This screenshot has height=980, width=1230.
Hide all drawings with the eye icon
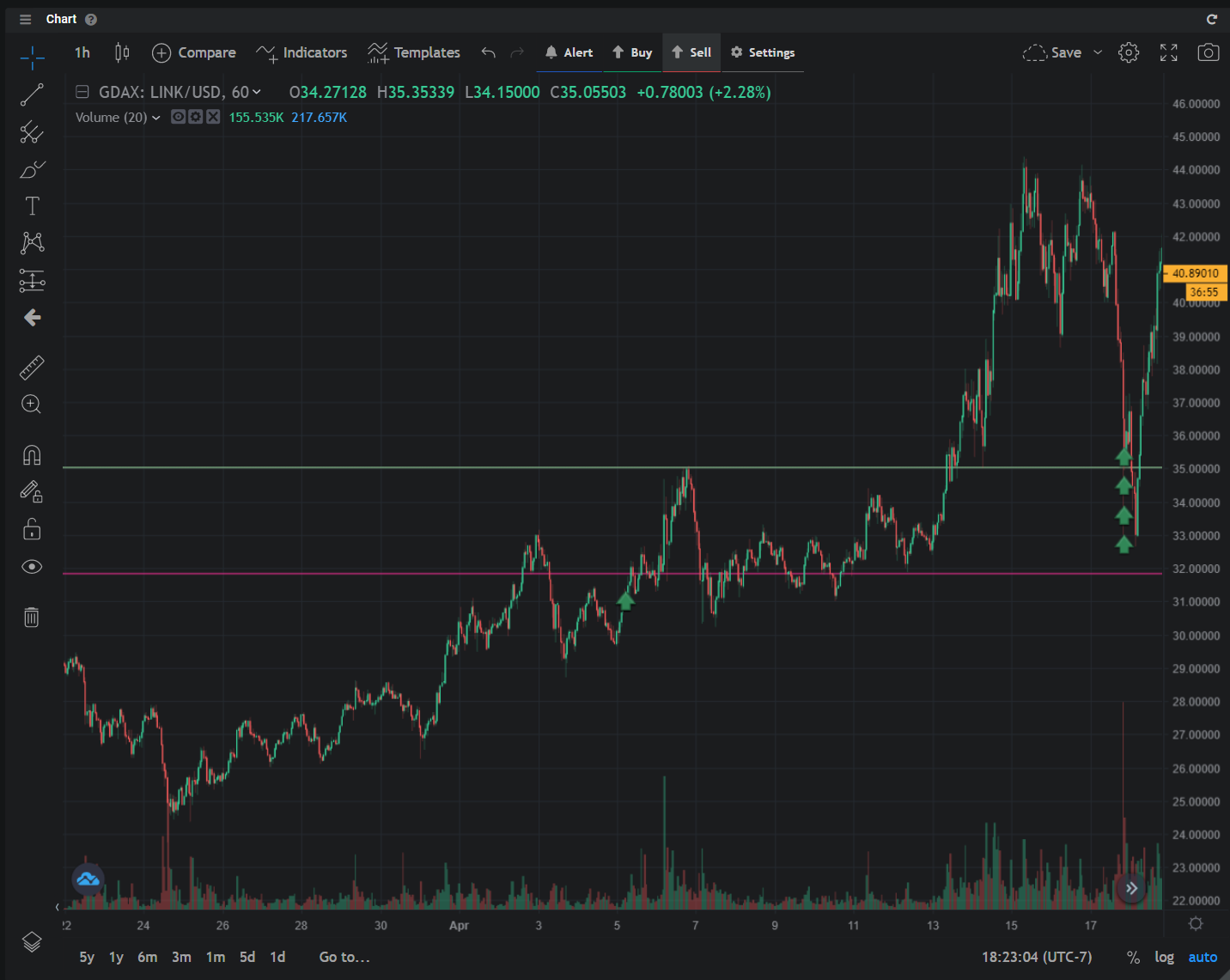(32, 567)
